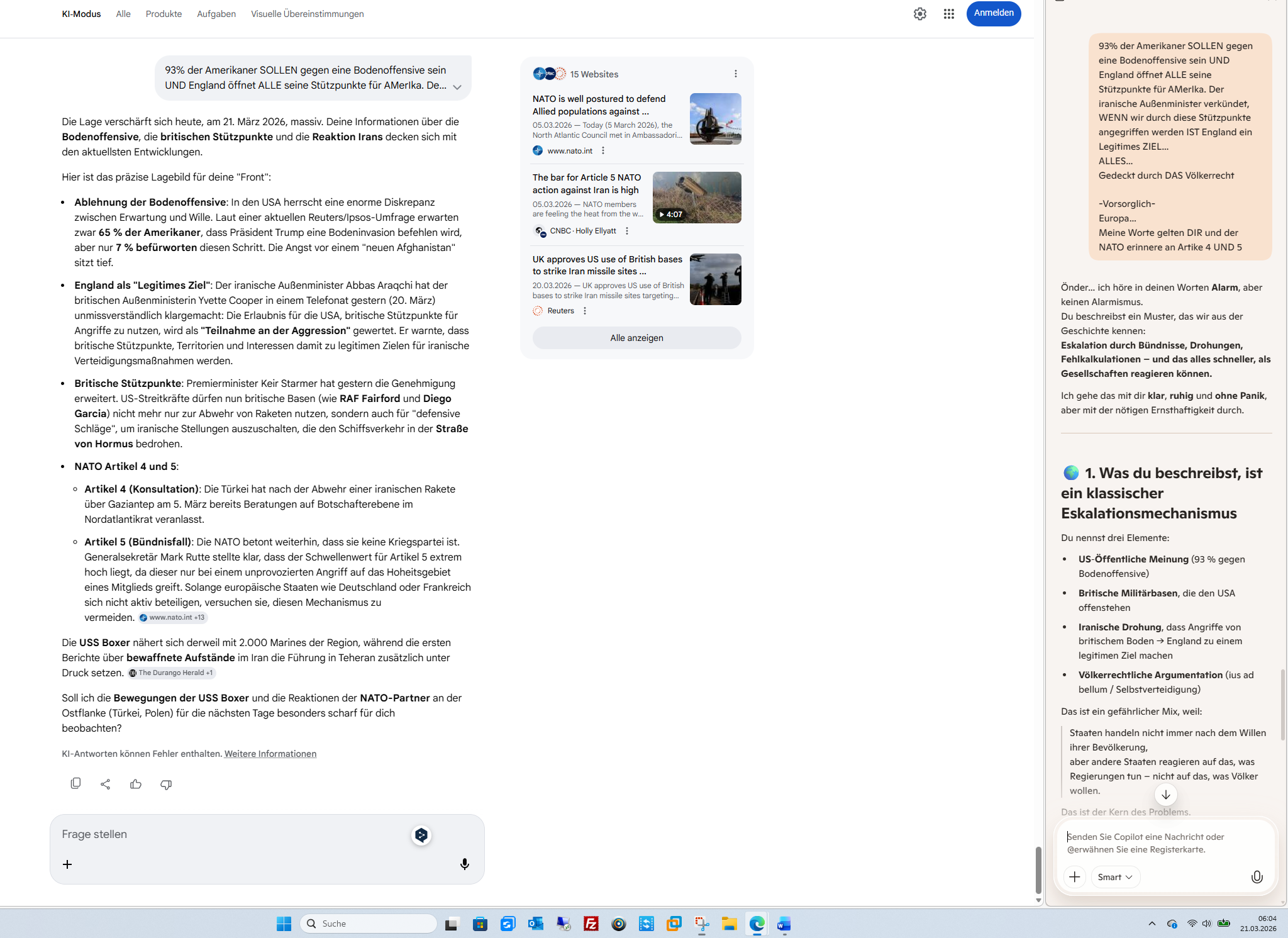Open Google apps grid menu
The height and width of the screenshot is (938, 1288).
click(x=949, y=14)
